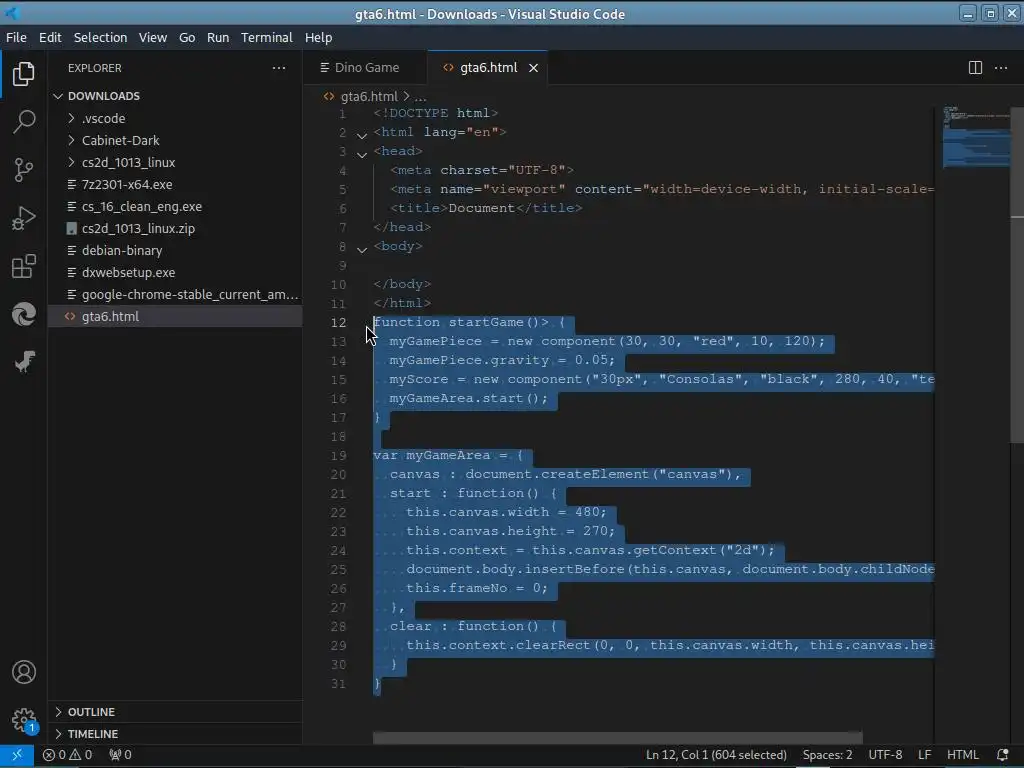This screenshot has width=1024, height=768.
Task: Click cs2d_1013_linux.zip archive file icon
Action: tap(72, 229)
